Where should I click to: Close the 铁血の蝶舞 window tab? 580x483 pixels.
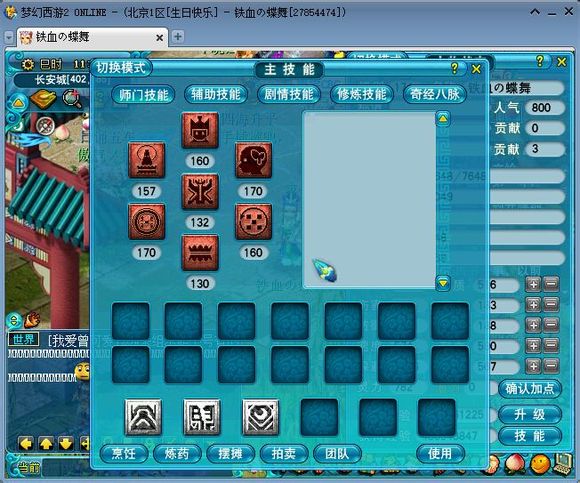[x=159, y=38]
